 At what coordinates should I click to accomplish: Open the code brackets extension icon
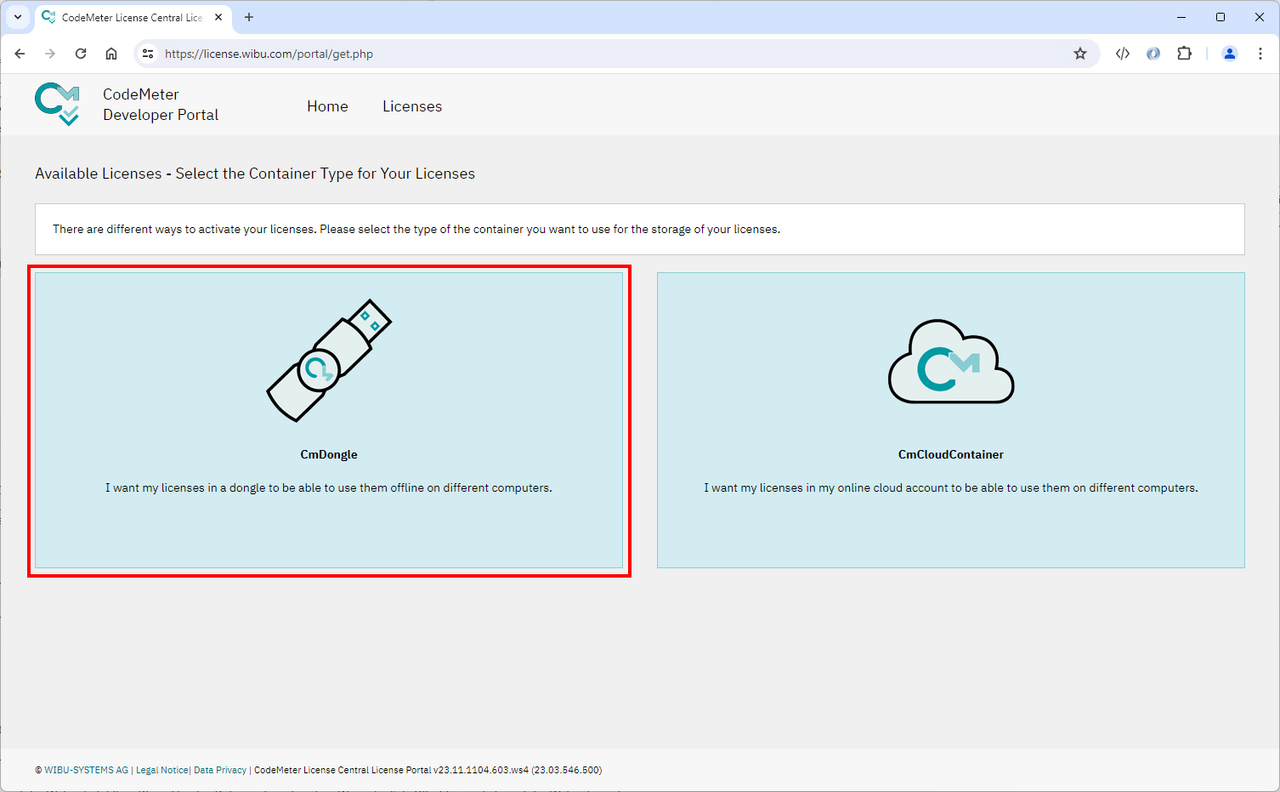tap(1122, 54)
